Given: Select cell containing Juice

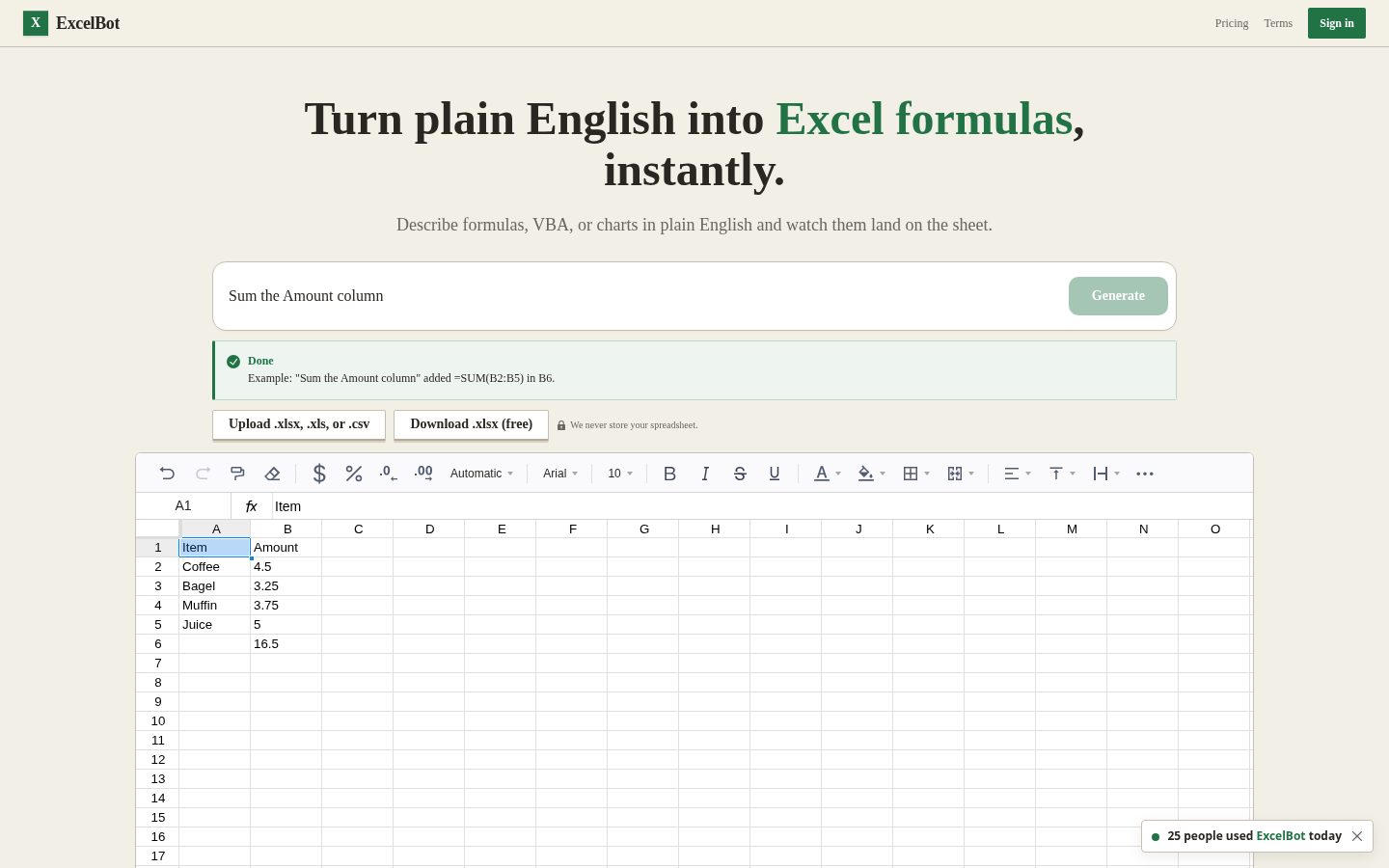Looking at the screenshot, I should (215, 624).
